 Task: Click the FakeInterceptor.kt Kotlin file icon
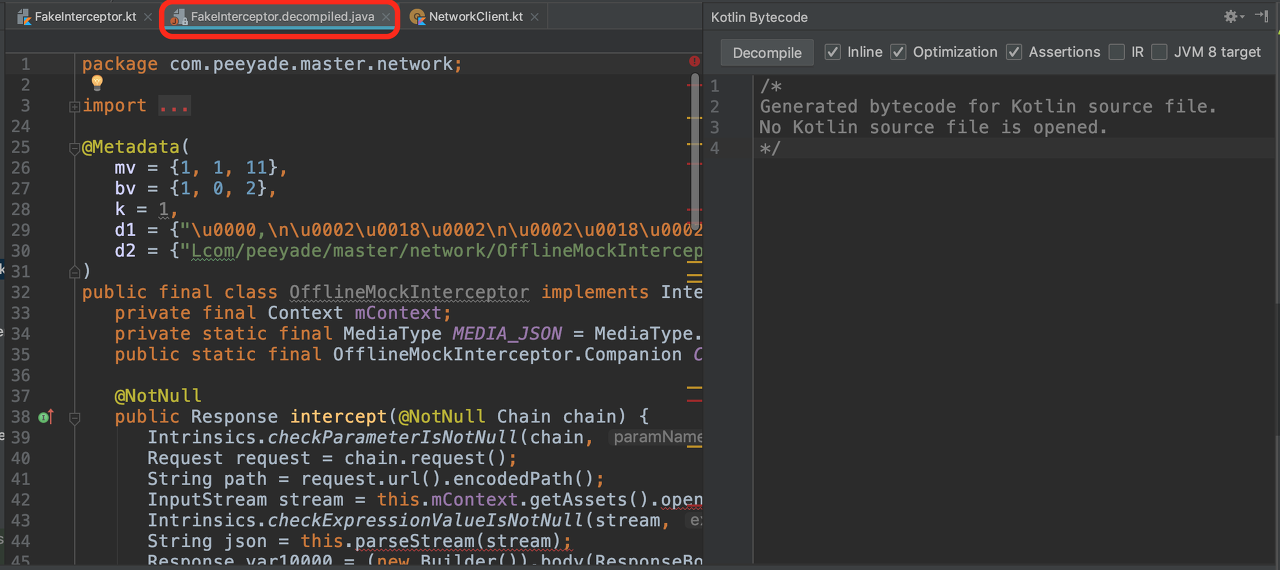point(23,17)
